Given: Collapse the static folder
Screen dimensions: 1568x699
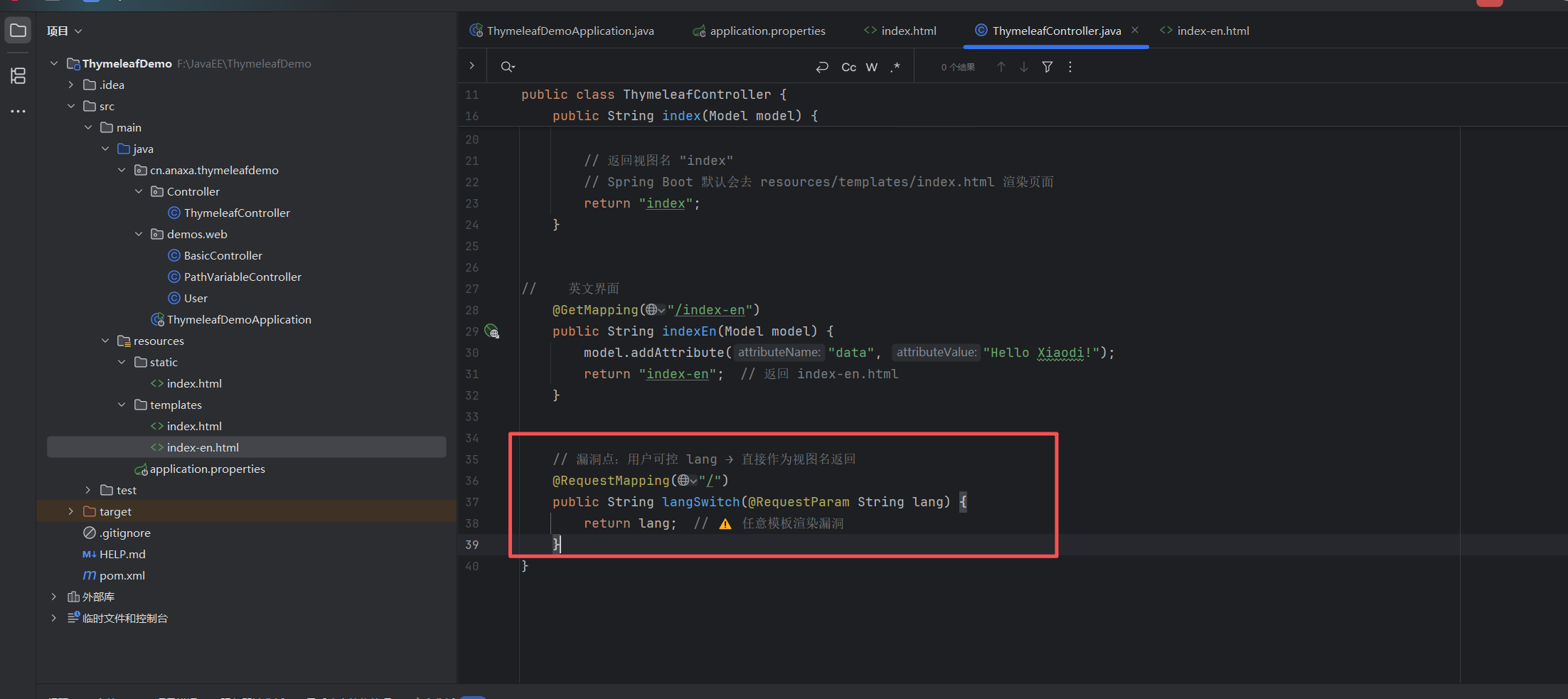Looking at the screenshot, I should coord(122,362).
